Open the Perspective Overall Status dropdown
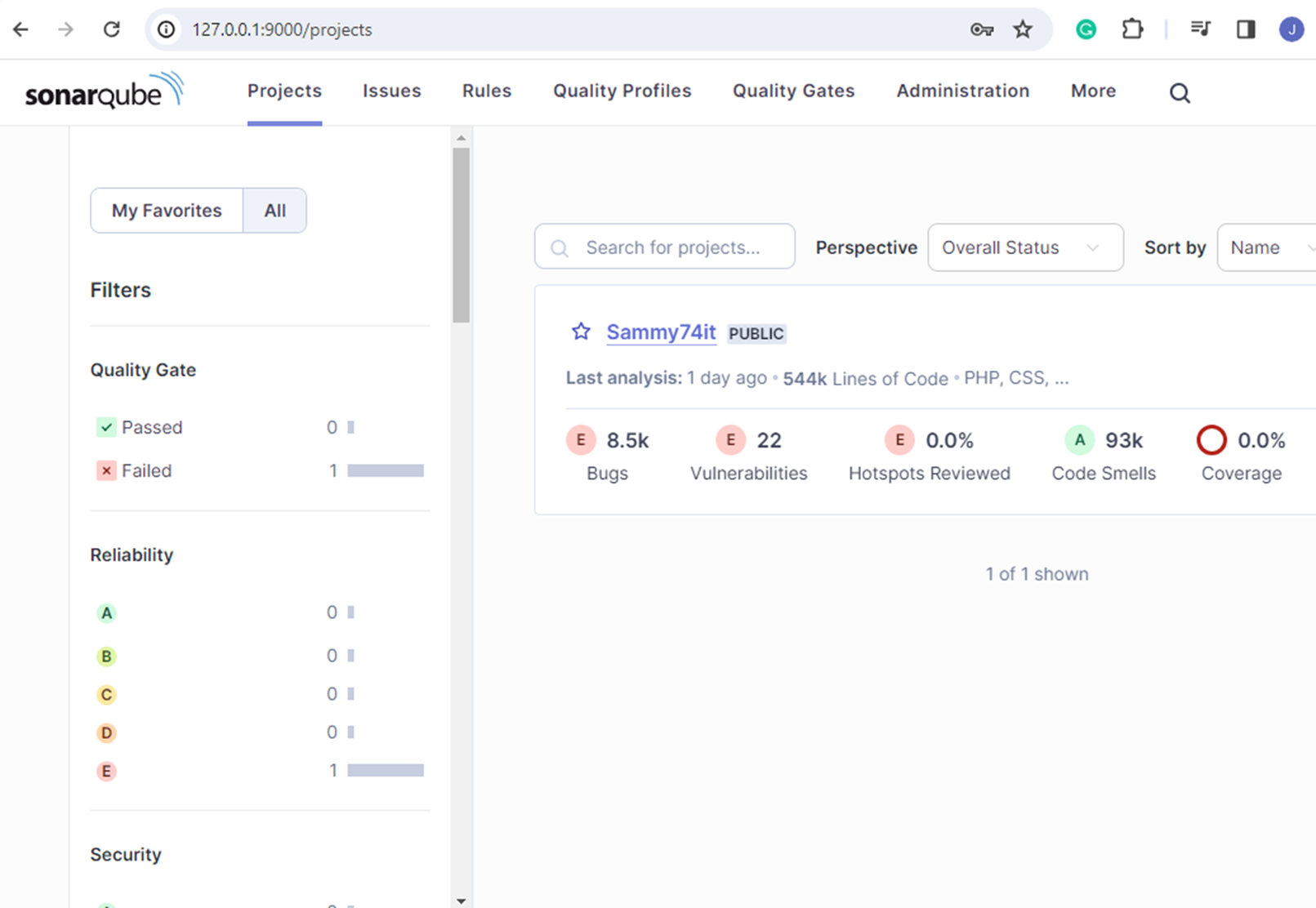The height and width of the screenshot is (908, 1316). 1024,247
